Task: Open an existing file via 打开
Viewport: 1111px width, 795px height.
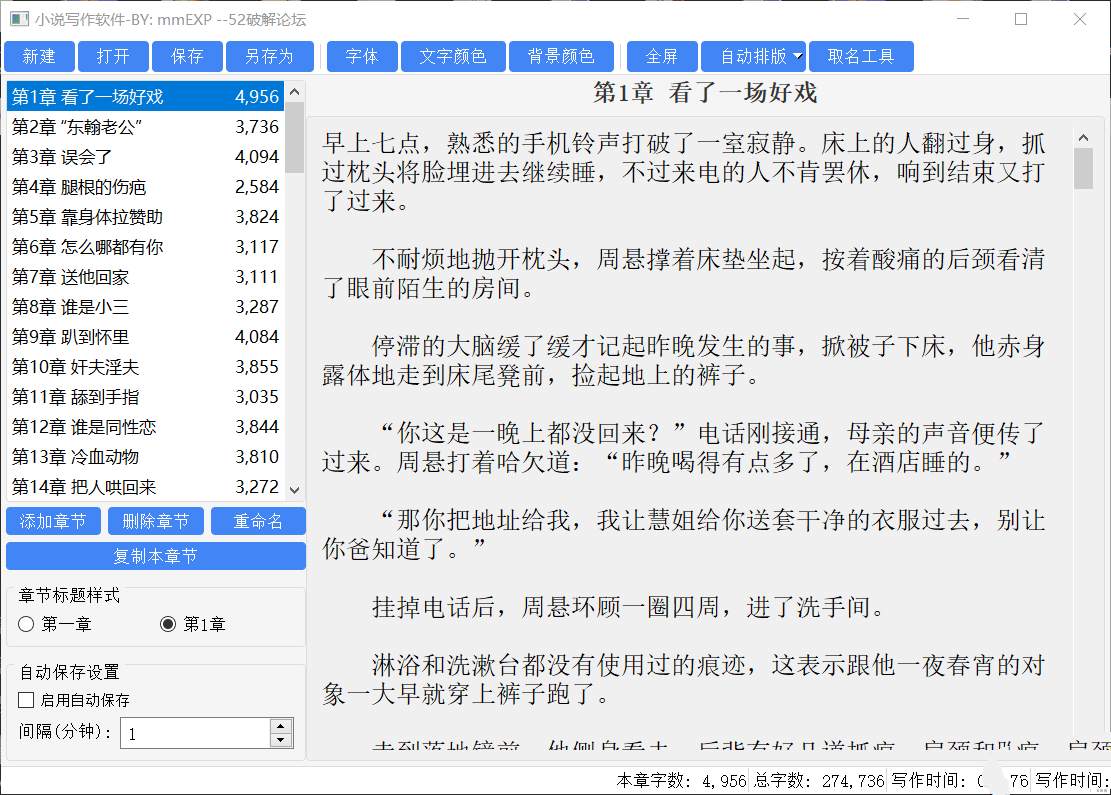Action: click(x=110, y=57)
